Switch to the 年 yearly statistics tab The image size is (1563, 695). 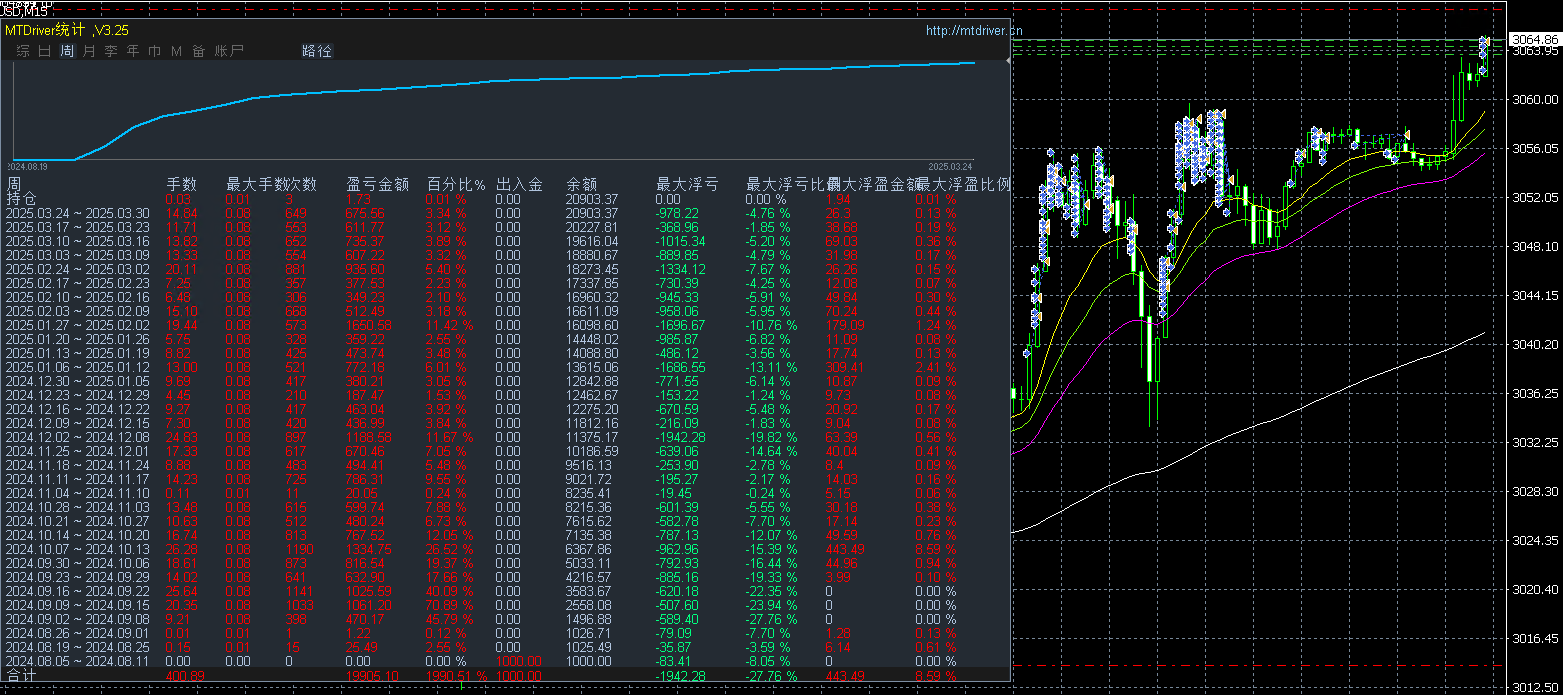click(133, 51)
